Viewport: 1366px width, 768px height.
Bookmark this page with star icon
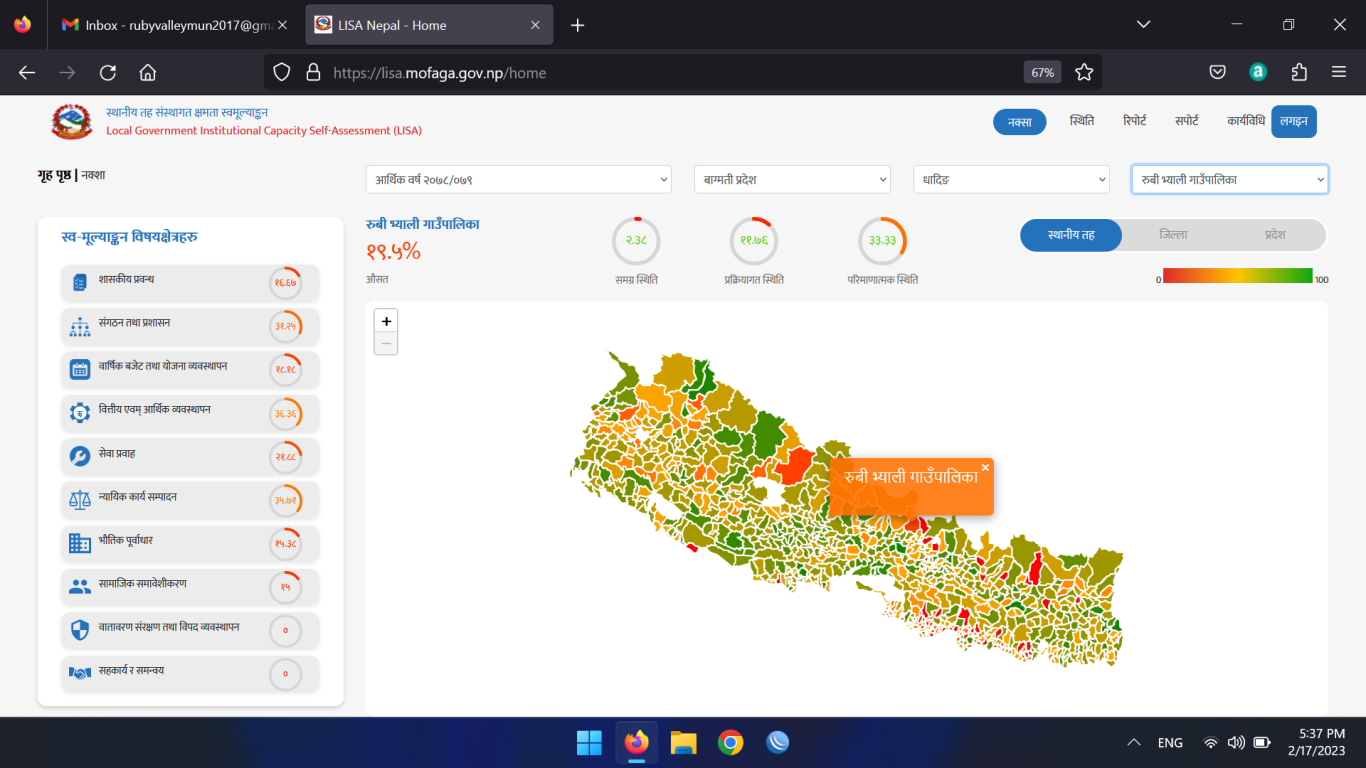1084,72
